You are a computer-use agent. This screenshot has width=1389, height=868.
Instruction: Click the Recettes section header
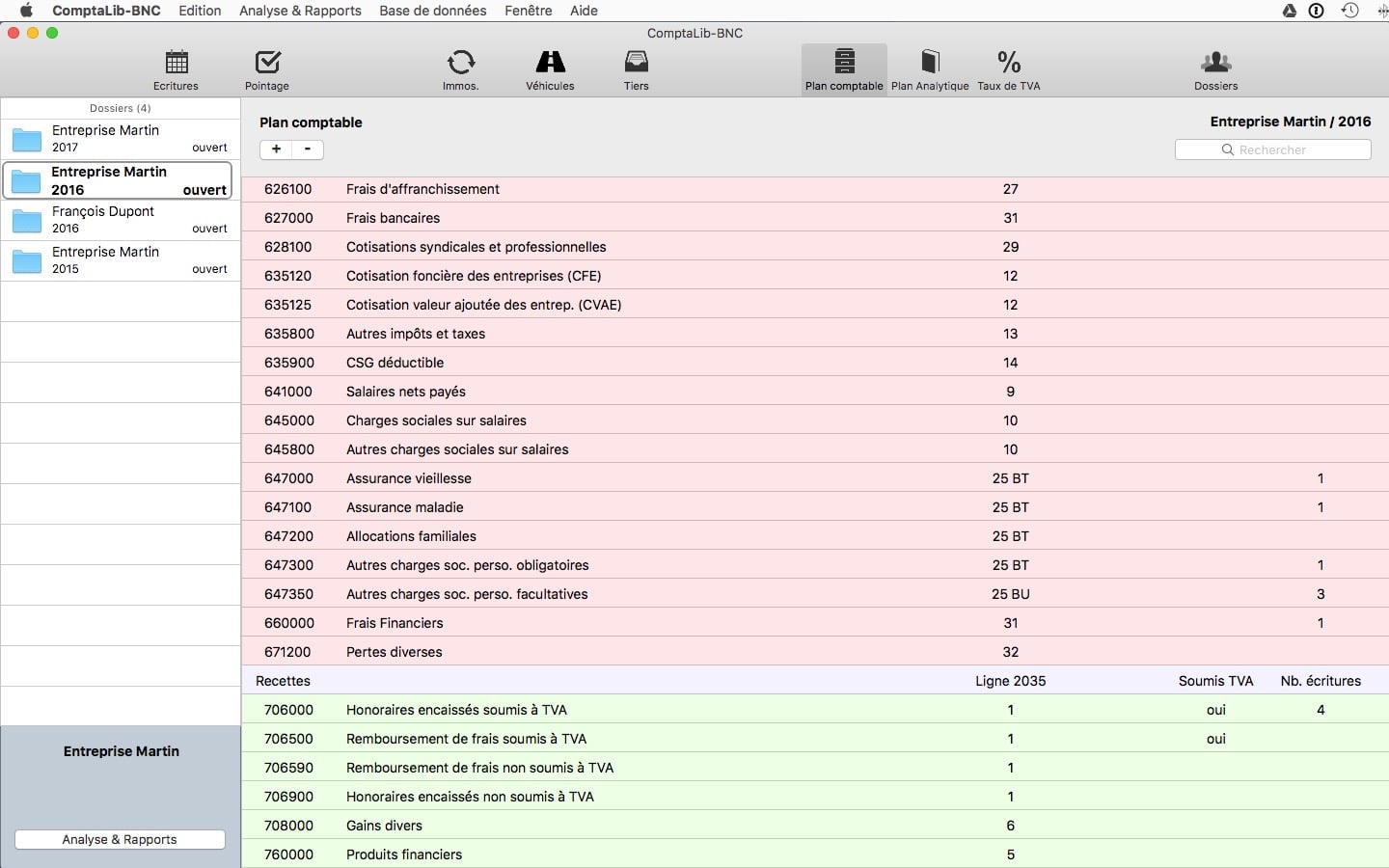point(283,681)
